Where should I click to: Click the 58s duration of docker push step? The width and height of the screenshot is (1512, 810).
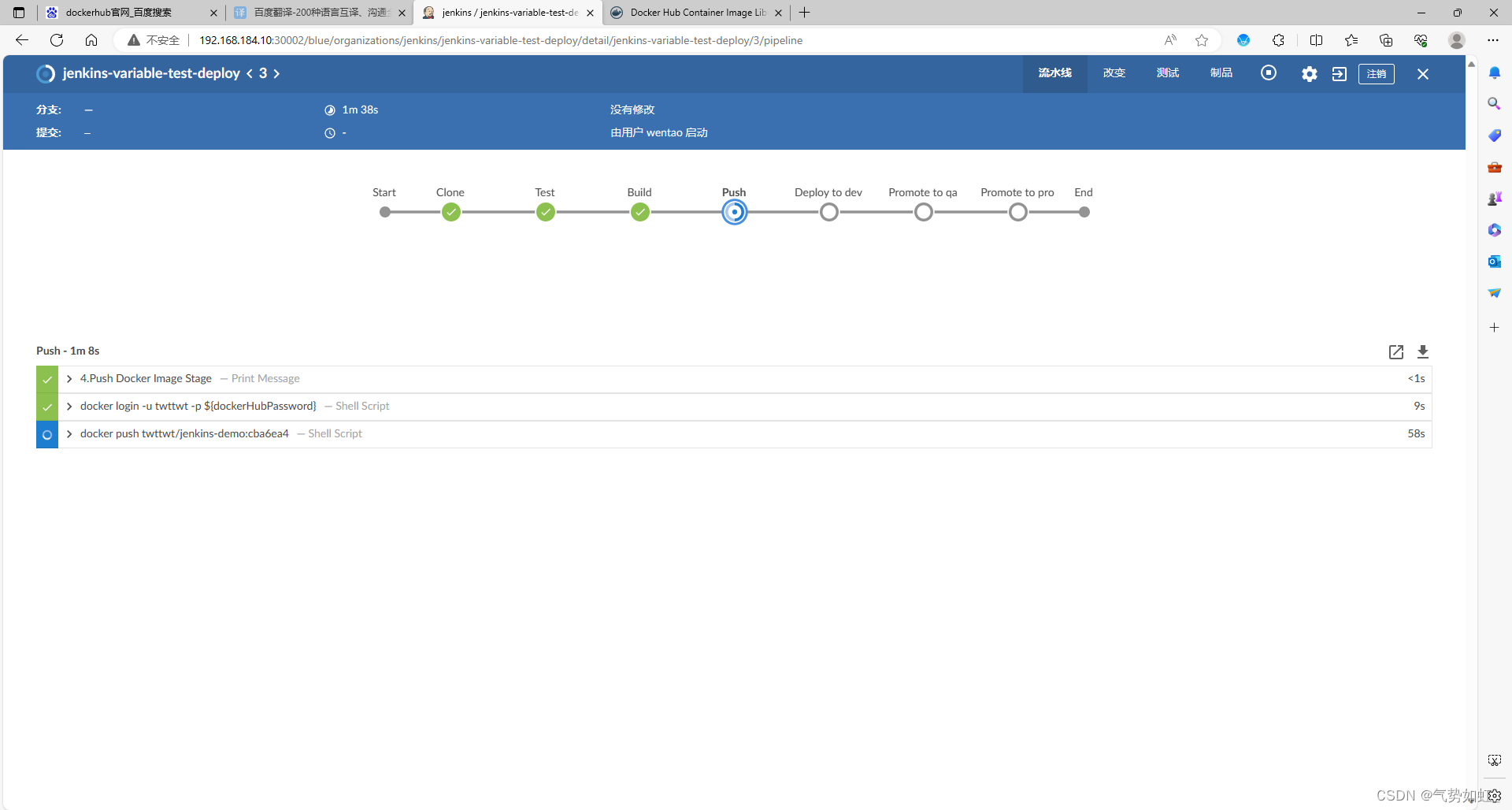click(x=1416, y=434)
